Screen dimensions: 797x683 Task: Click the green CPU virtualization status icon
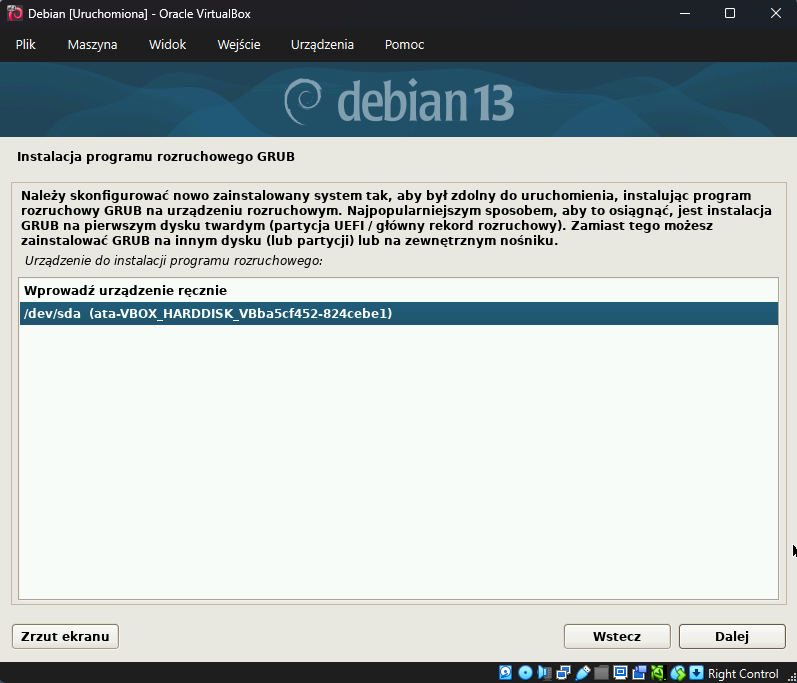coord(658,673)
